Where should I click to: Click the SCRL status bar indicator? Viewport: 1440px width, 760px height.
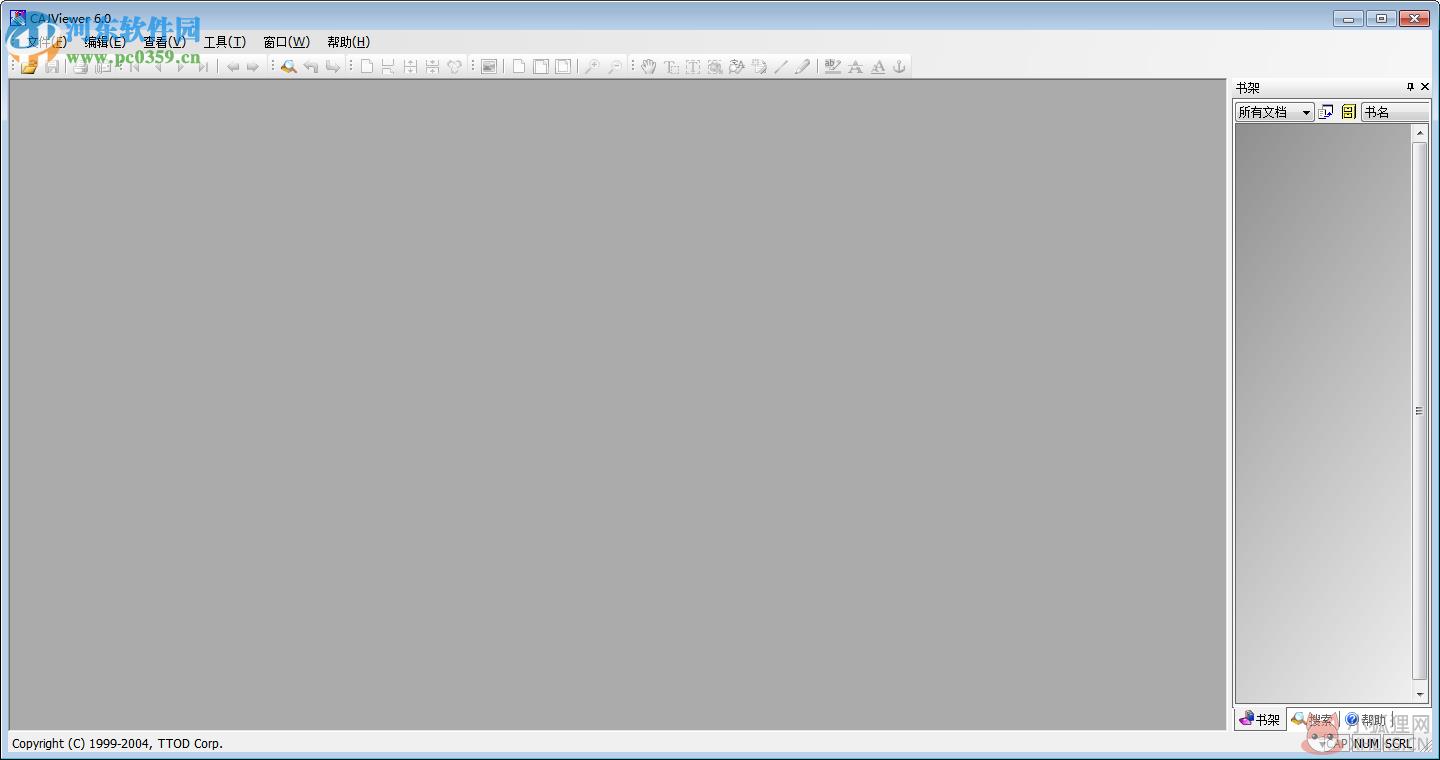[x=1398, y=743]
